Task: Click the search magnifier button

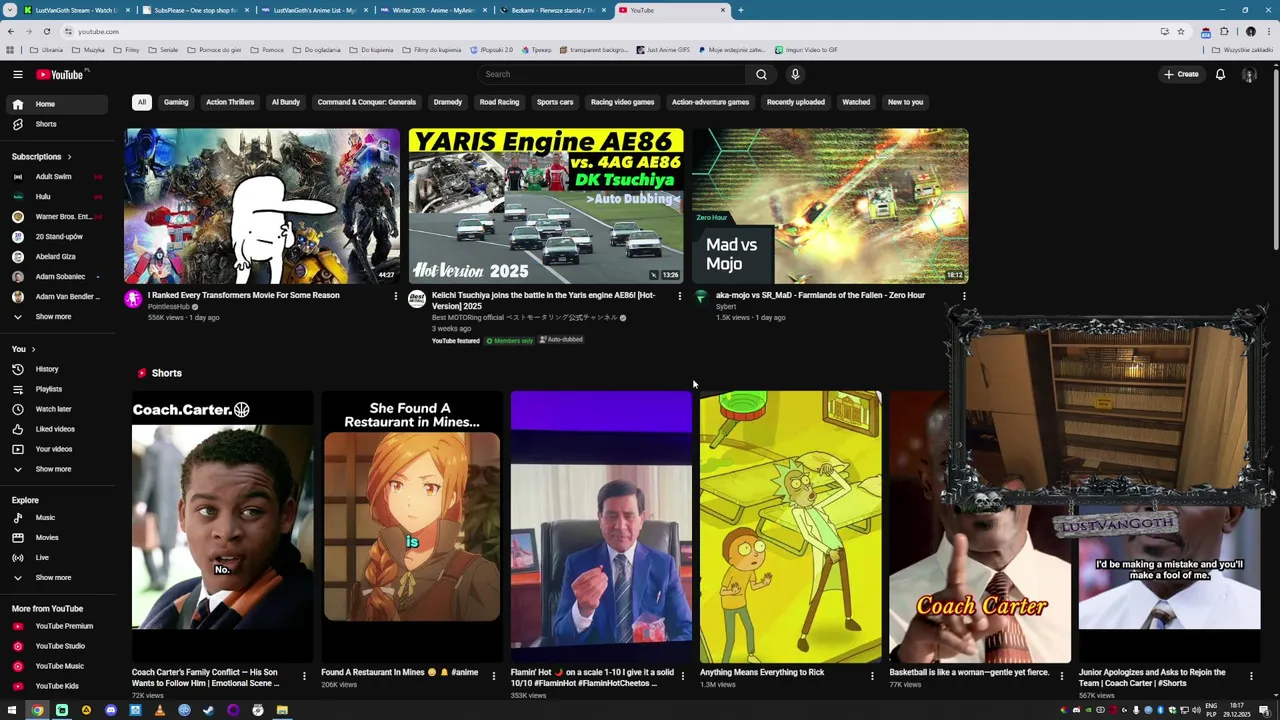Action: point(761,74)
